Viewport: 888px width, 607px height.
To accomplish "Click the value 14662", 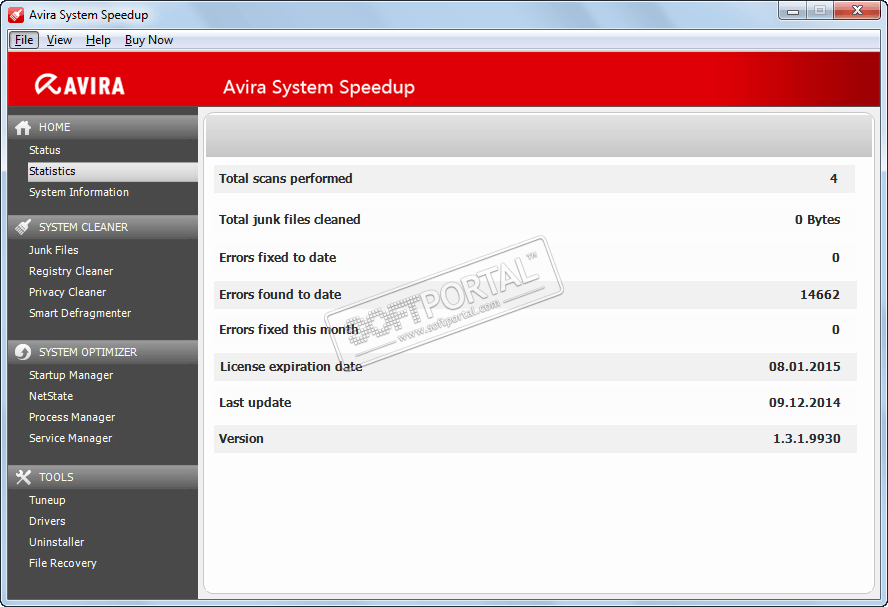I will (x=819, y=294).
